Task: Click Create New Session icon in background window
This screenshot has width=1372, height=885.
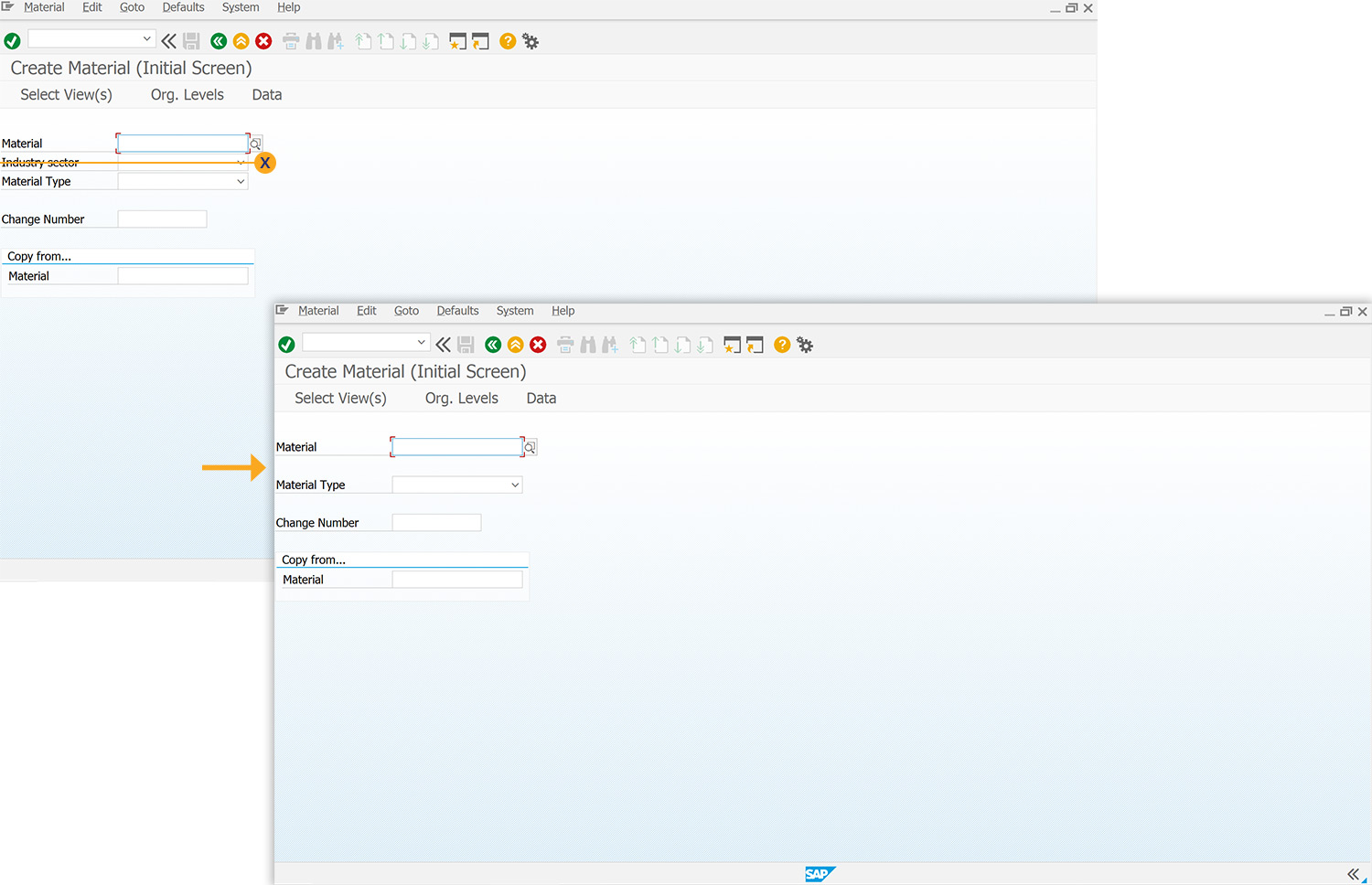Action: pyautogui.click(x=457, y=41)
